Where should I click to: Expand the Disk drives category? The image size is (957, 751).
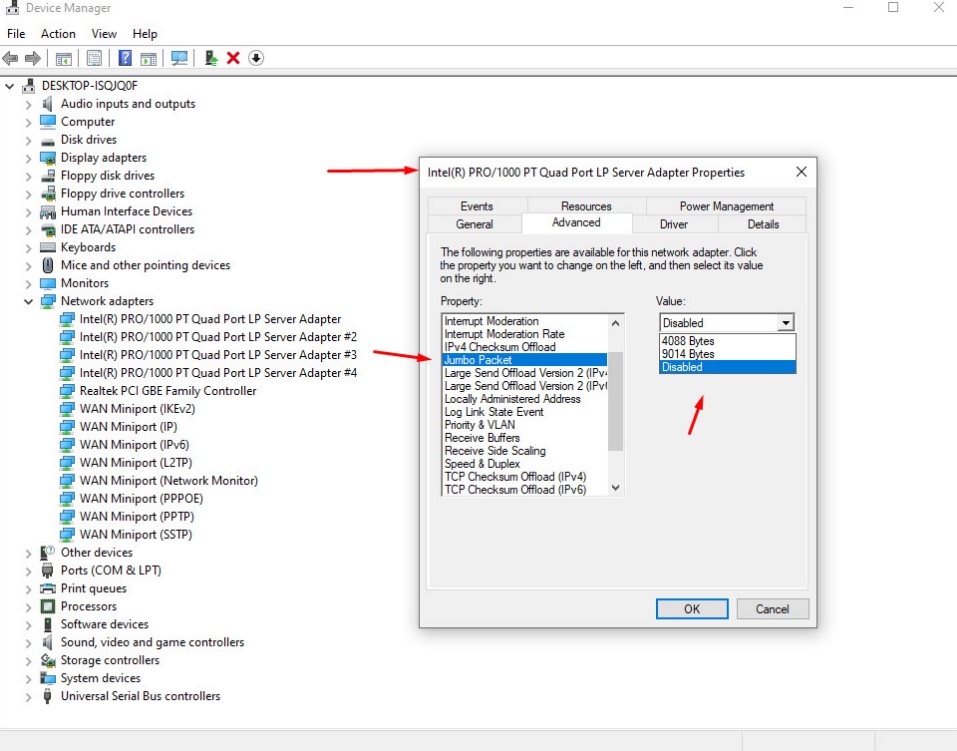coord(28,140)
